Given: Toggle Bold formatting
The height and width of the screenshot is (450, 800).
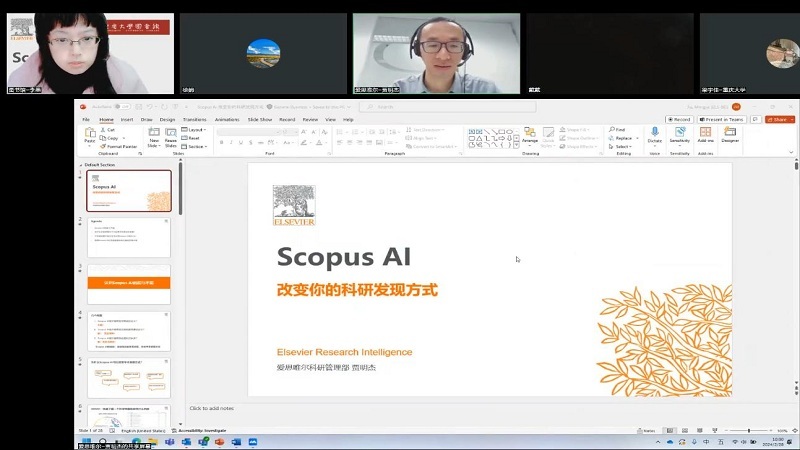Looking at the screenshot, I should click(221, 142).
